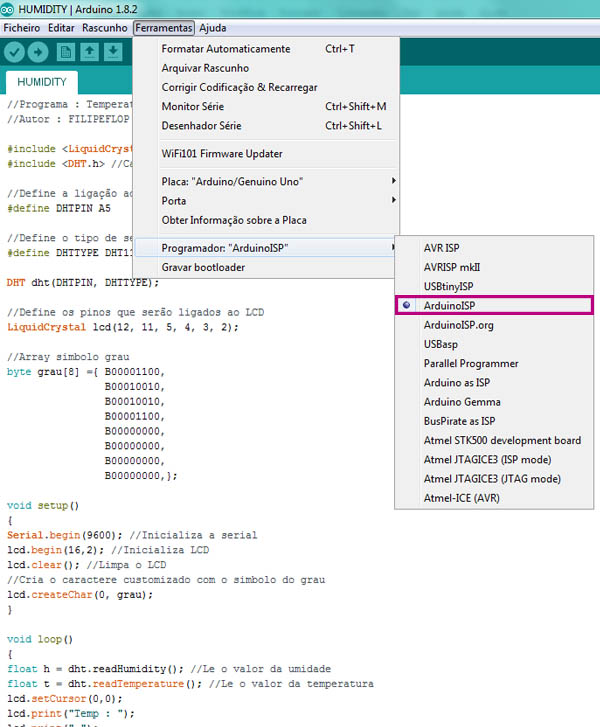Choose ArduinoISP.org programmer
Viewport: 600px width, 727px height.
(494, 325)
